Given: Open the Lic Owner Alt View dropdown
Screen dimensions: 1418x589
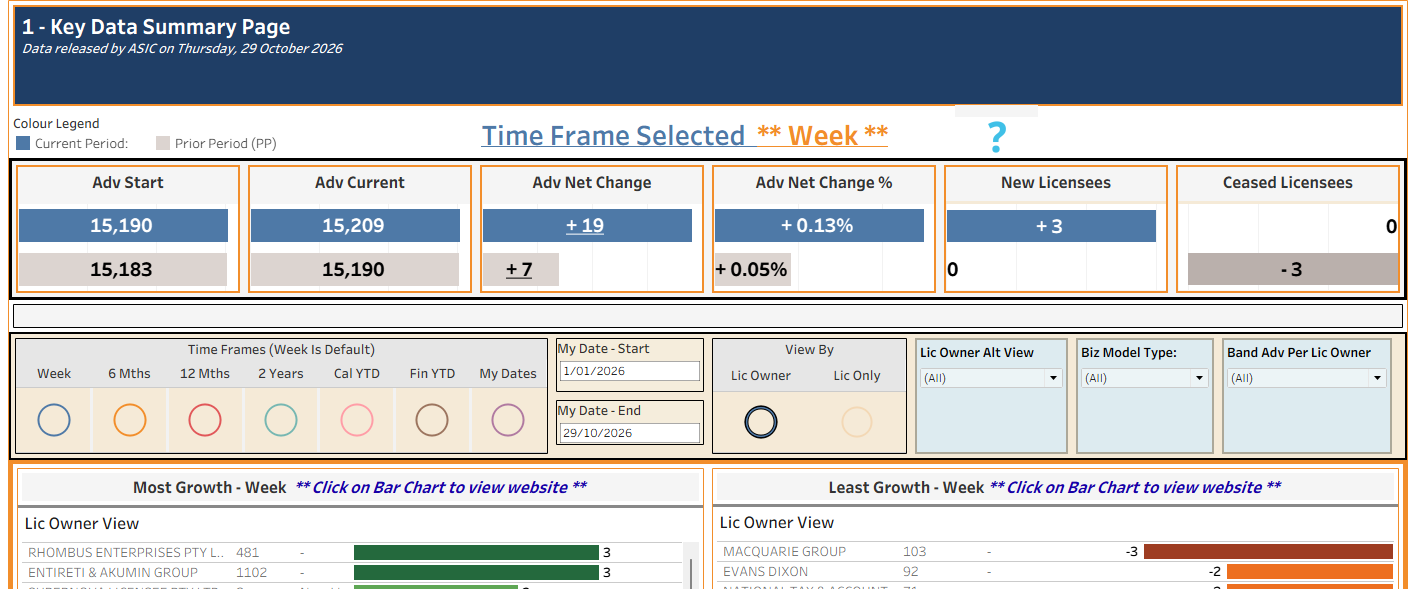Looking at the screenshot, I should (991, 378).
